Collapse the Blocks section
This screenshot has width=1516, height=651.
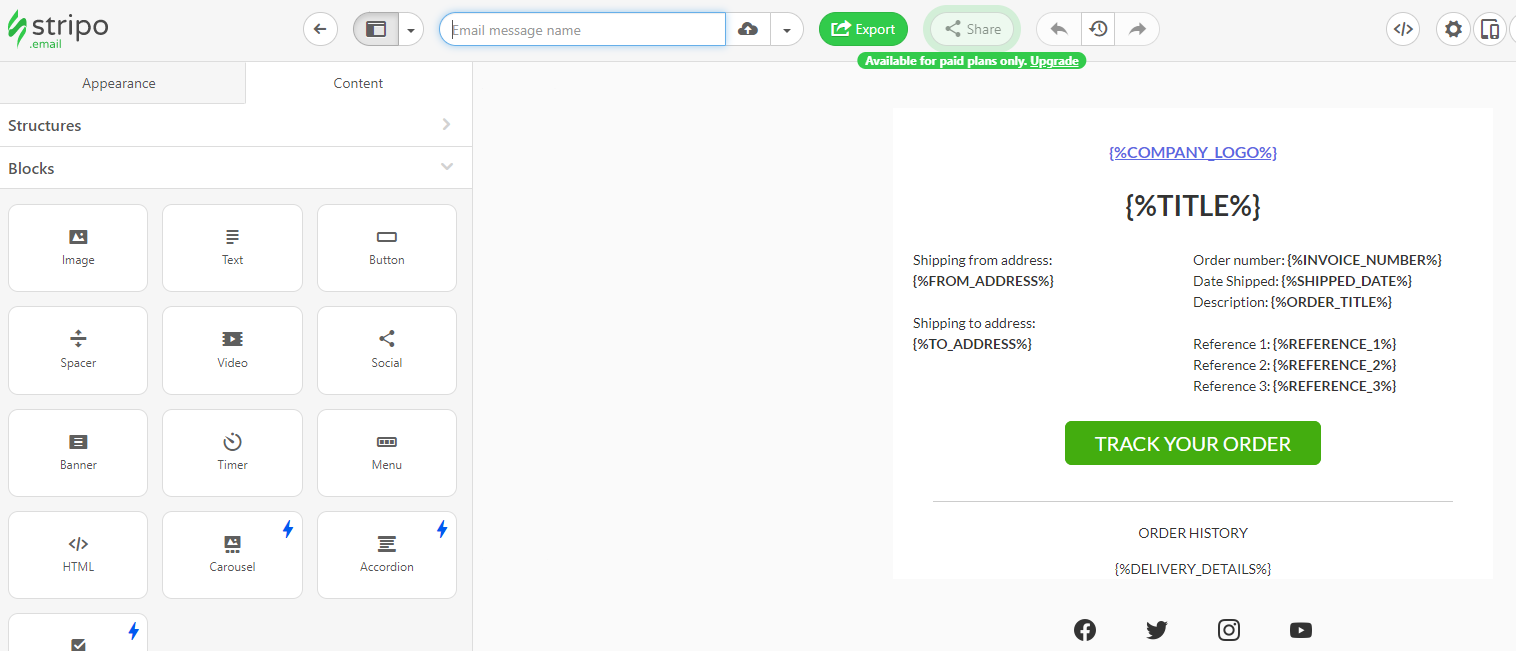(x=236, y=168)
